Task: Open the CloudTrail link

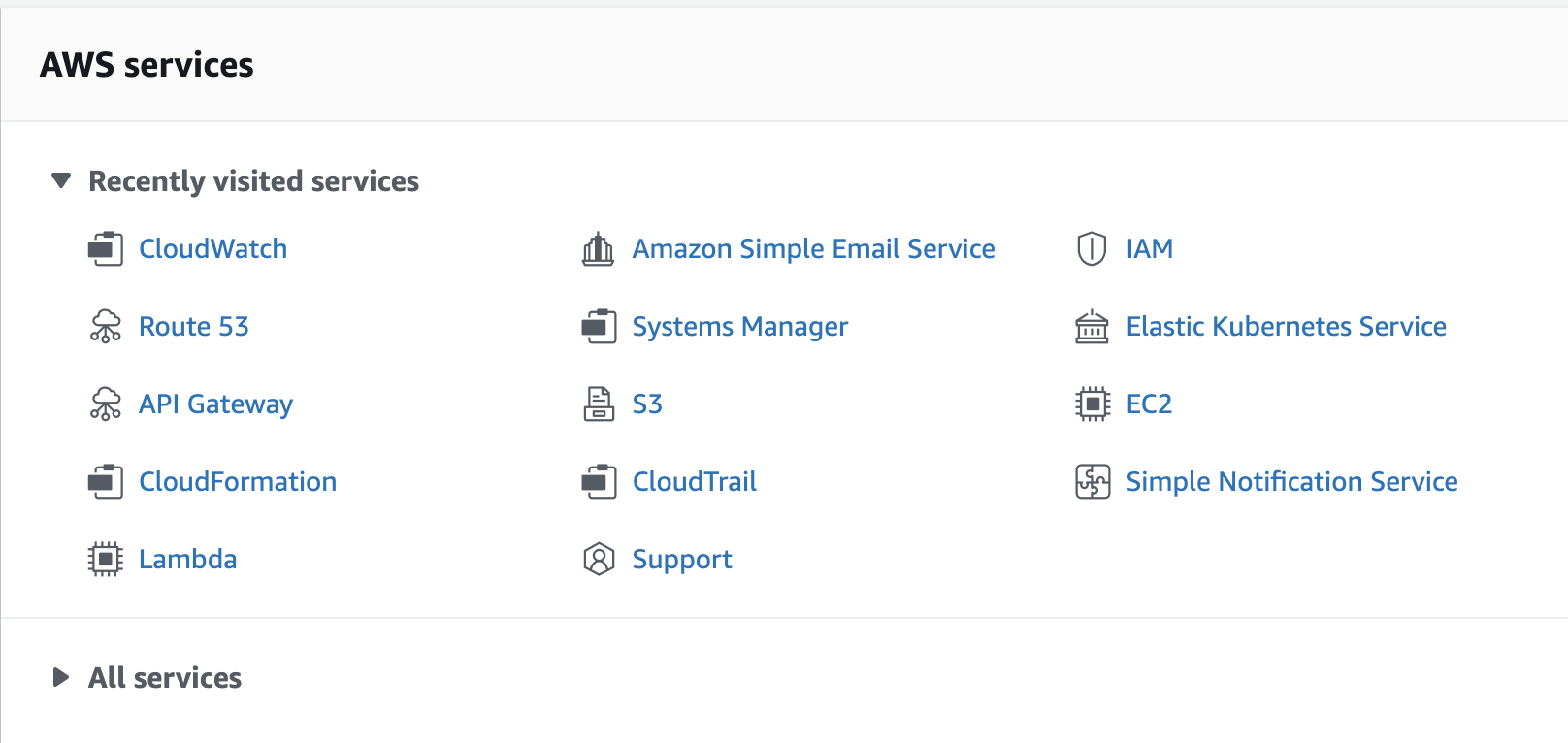Action: 695,481
